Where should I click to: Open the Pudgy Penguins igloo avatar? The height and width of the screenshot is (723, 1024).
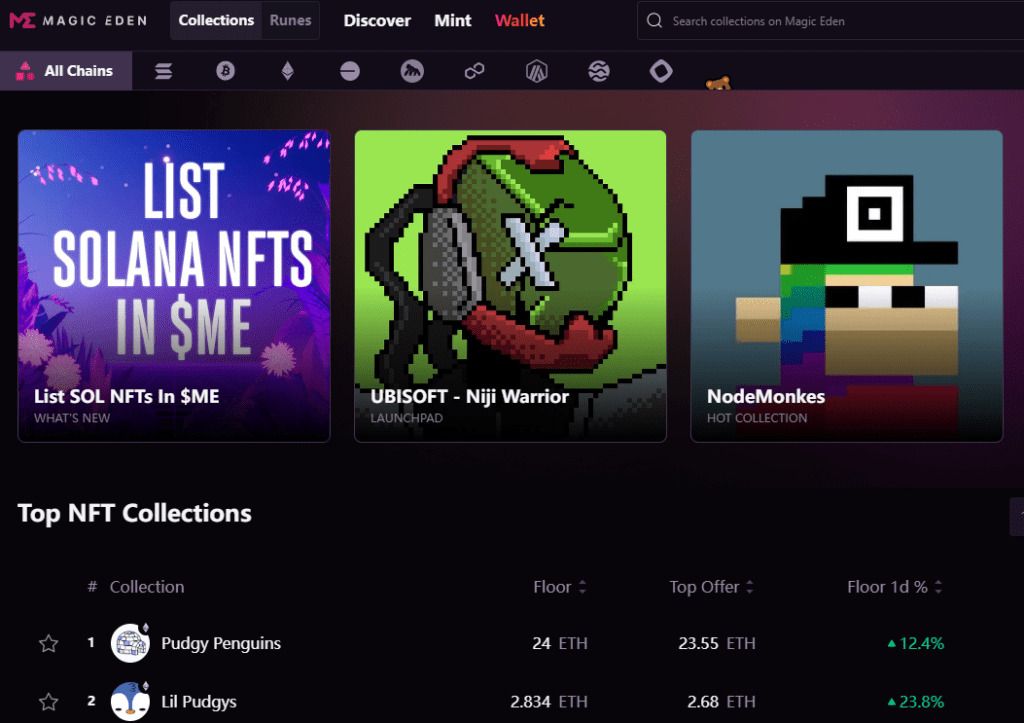130,643
